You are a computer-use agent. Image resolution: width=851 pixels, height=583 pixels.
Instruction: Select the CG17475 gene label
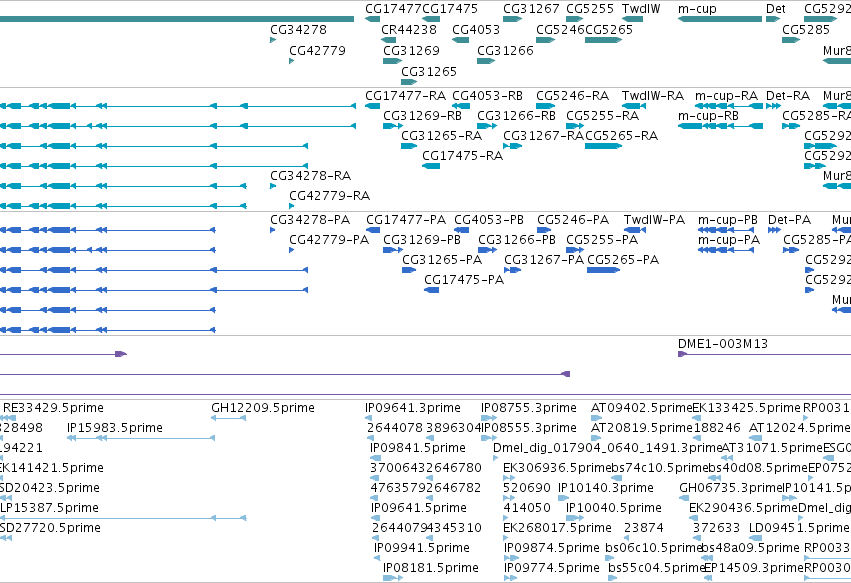click(x=450, y=9)
